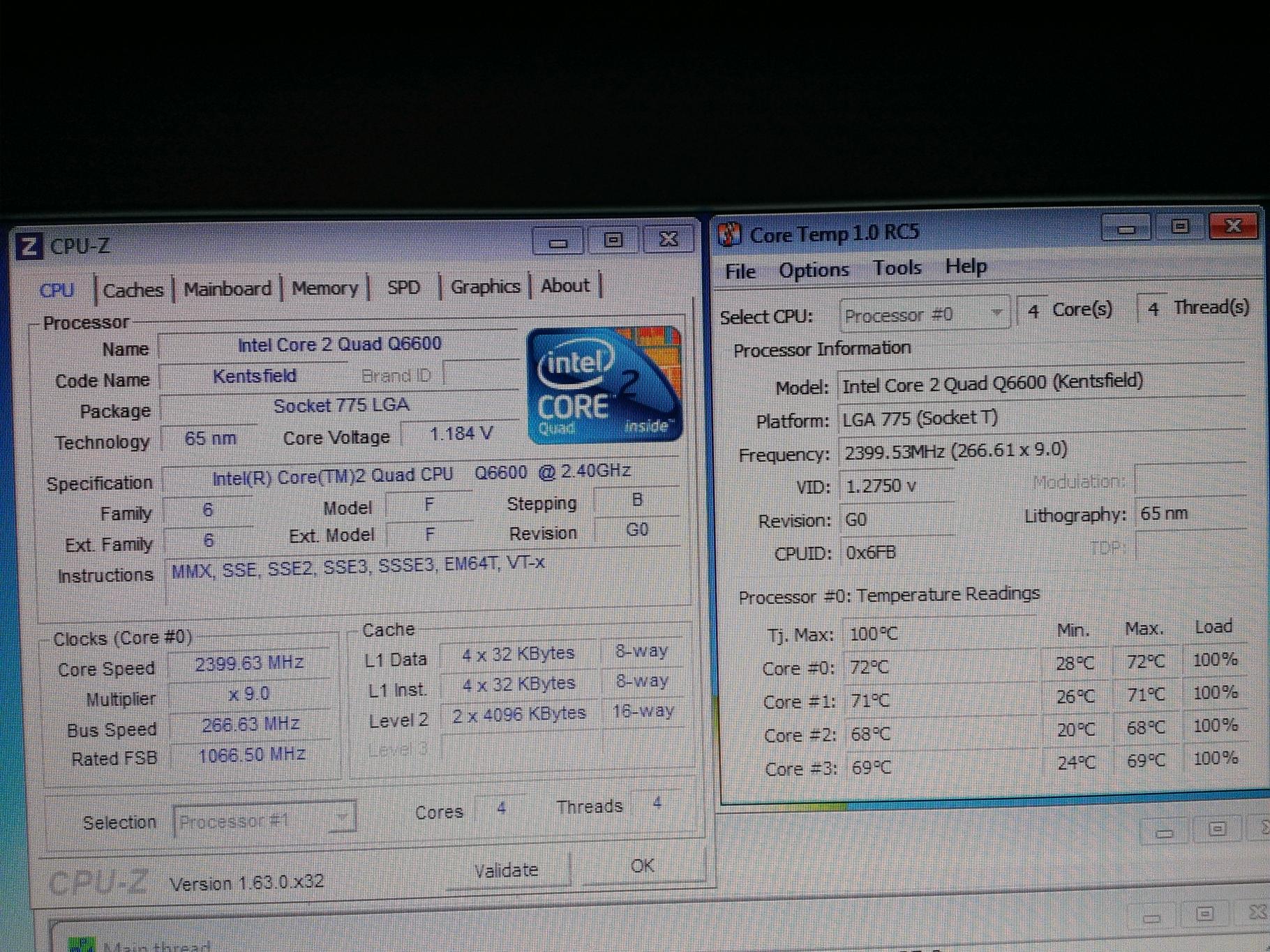Maximize the CPU-Z window
The width and height of the screenshot is (1270, 952).
(x=613, y=240)
